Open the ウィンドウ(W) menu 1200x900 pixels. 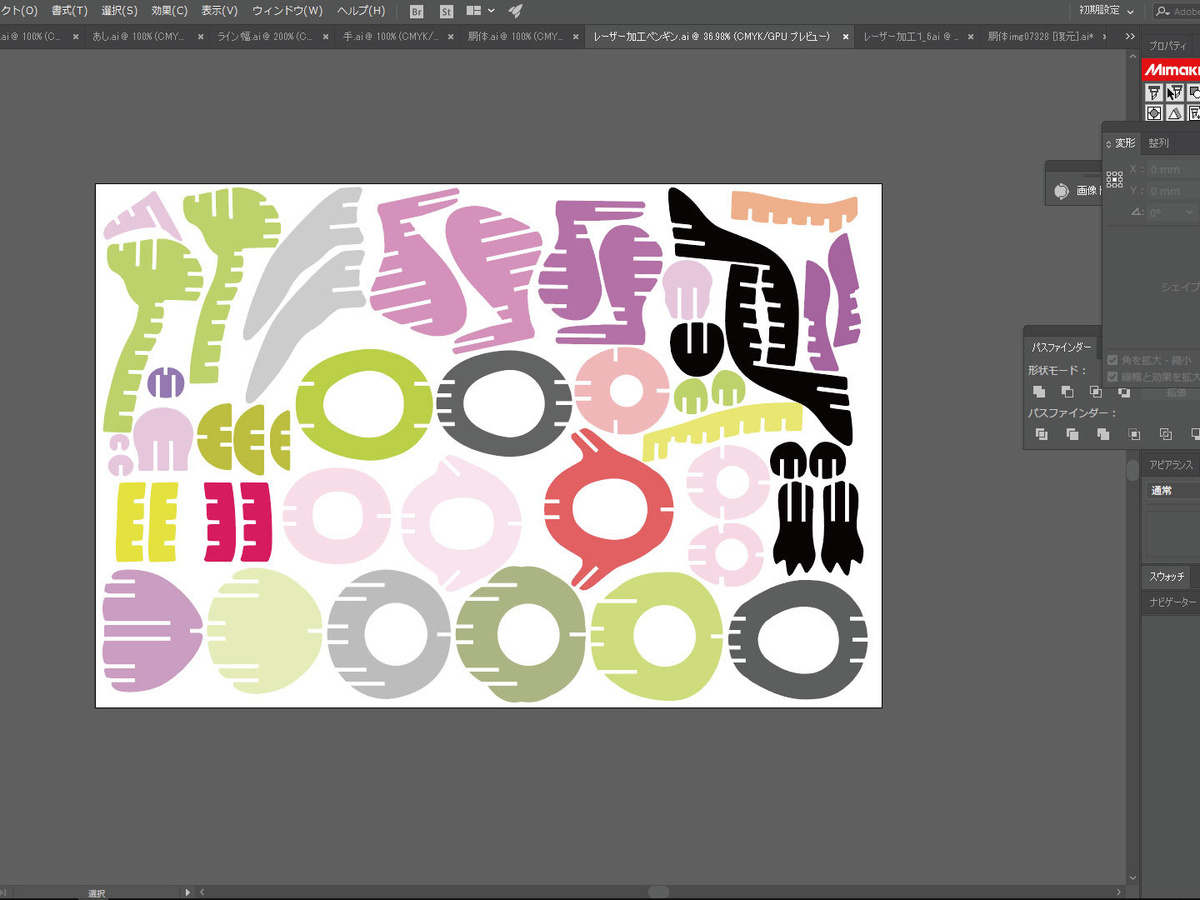point(287,11)
